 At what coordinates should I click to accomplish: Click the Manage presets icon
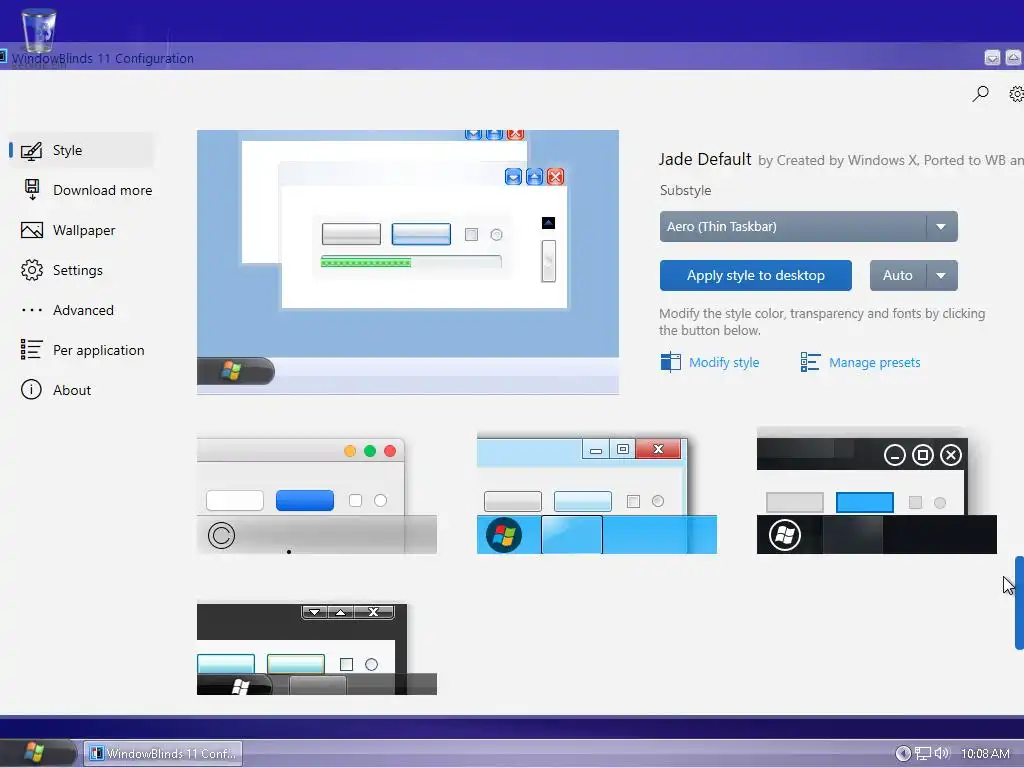(810, 362)
